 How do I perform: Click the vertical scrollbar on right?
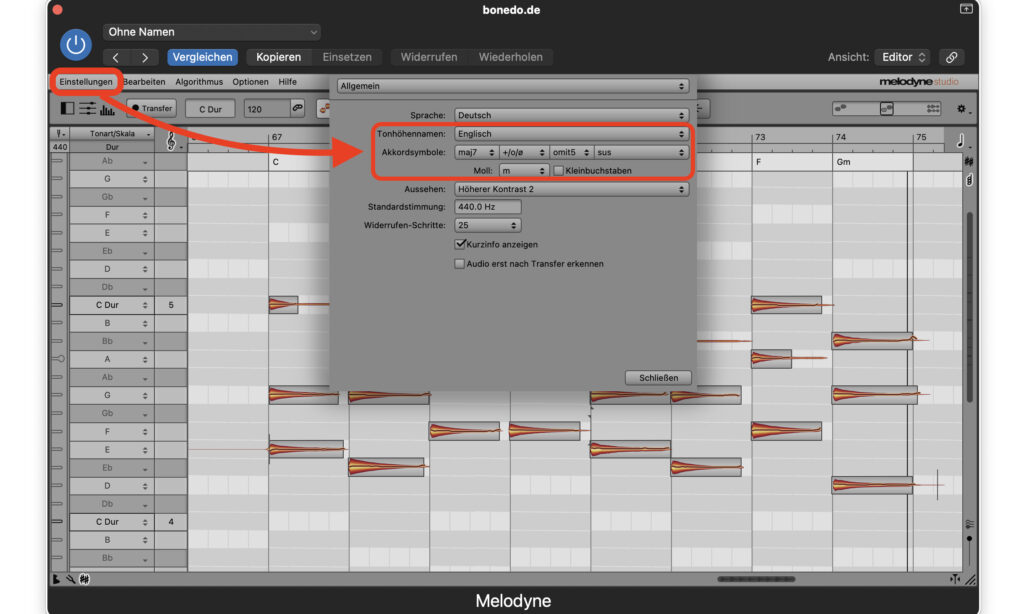(970, 307)
